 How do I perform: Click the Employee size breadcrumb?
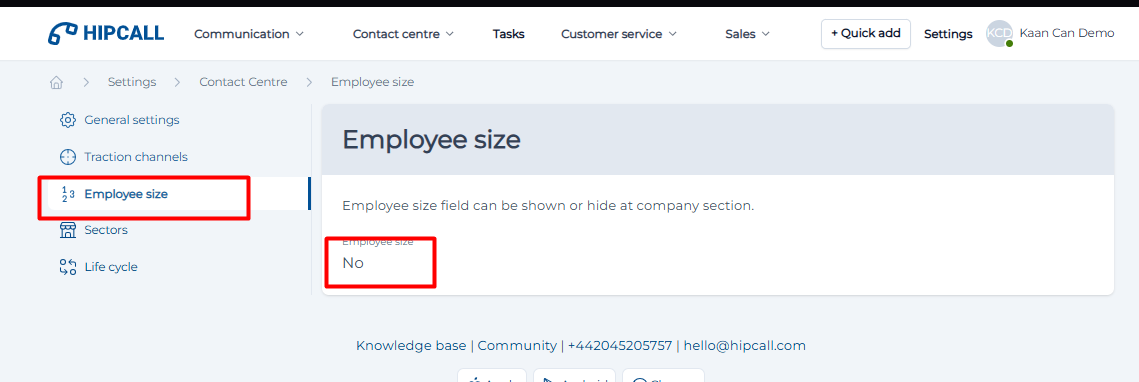[373, 82]
